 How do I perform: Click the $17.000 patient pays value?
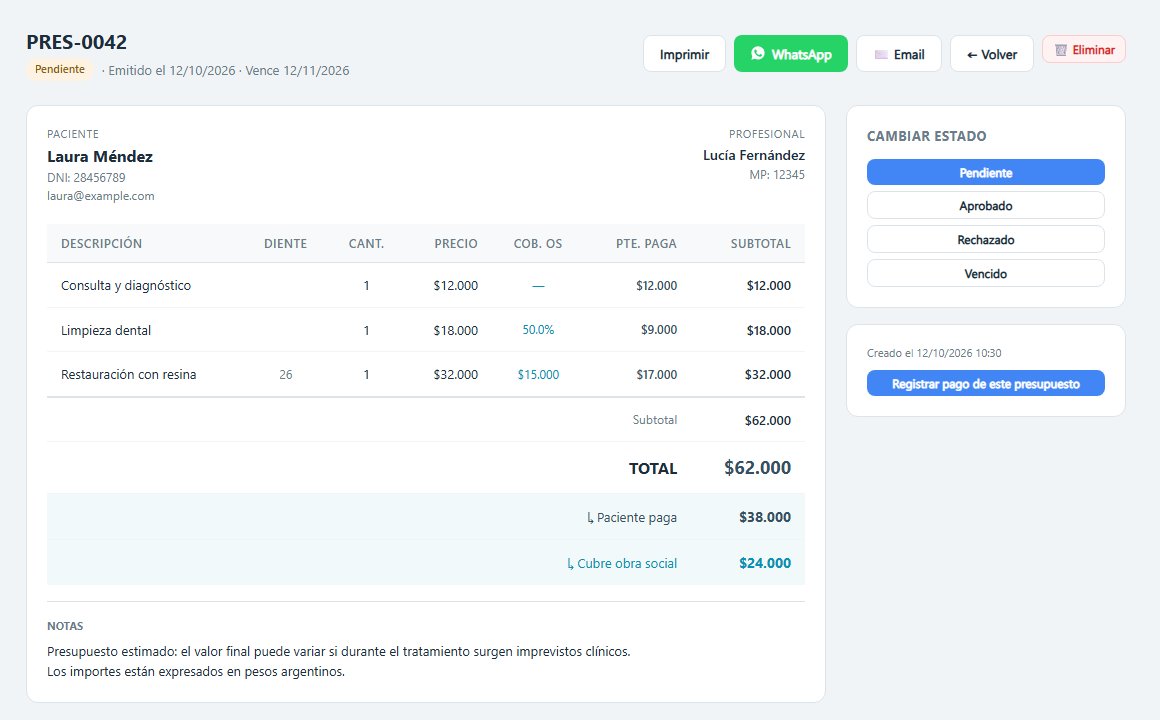tap(656, 374)
